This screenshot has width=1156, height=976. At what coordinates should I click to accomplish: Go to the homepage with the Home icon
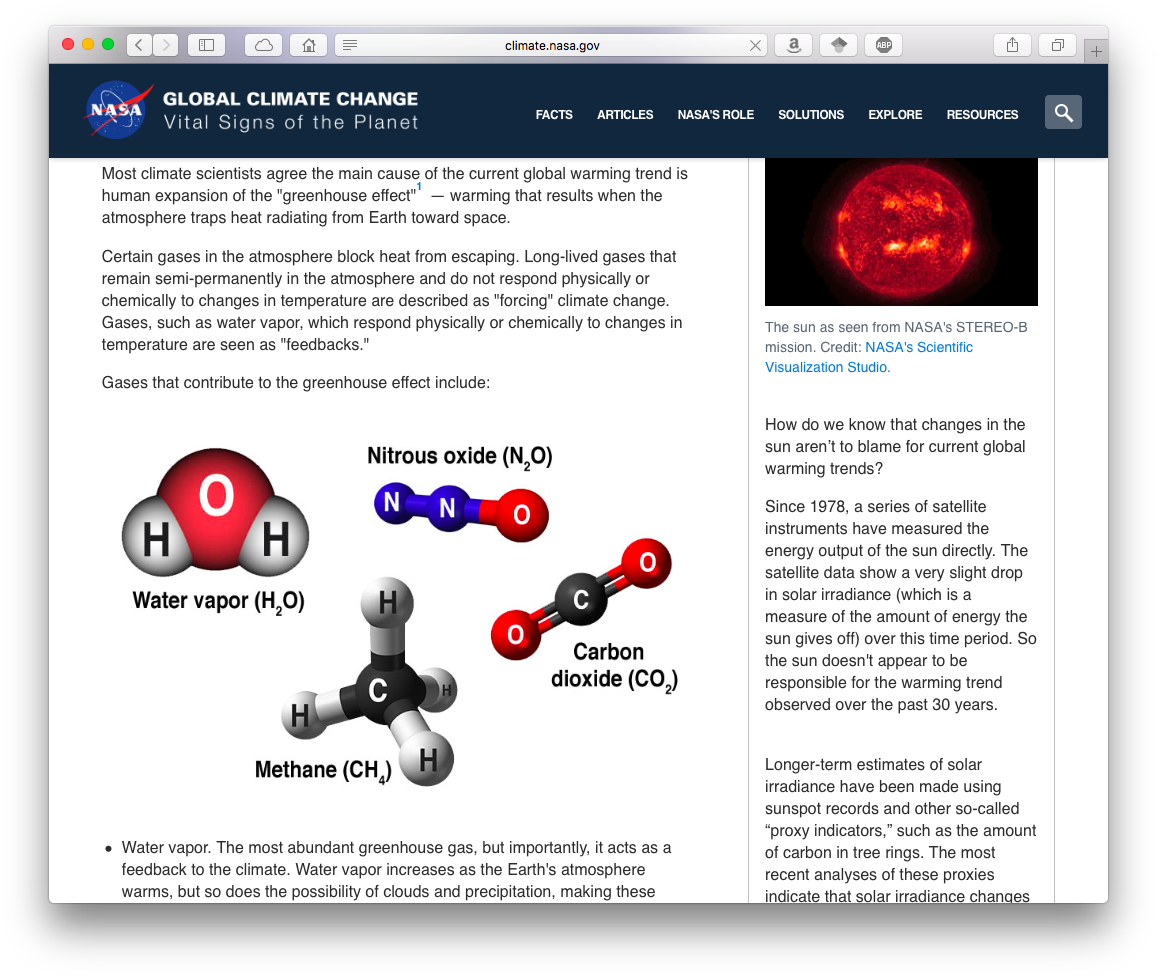pyautogui.click(x=307, y=44)
